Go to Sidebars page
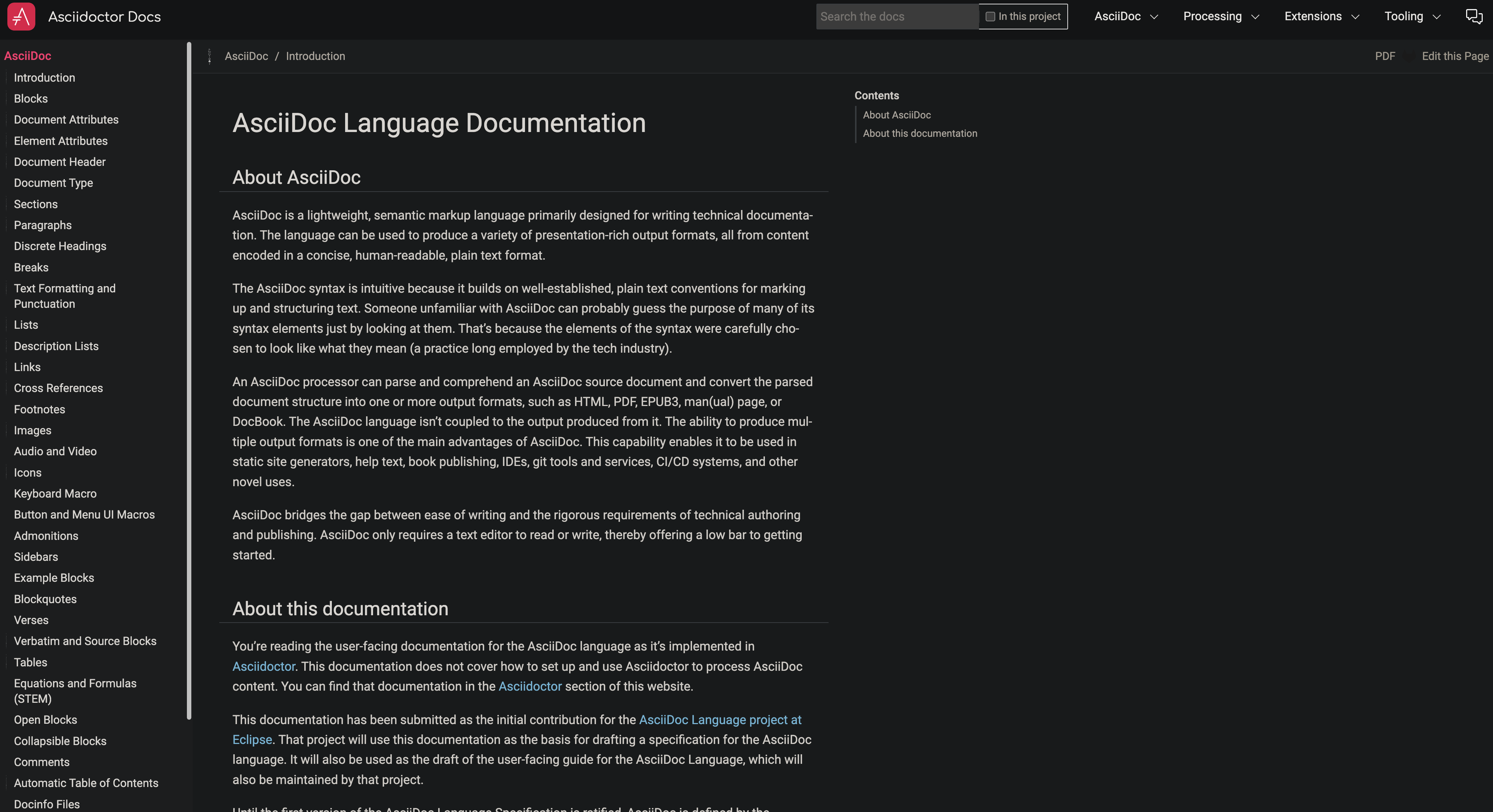The image size is (1493, 812). pos(36,556)
